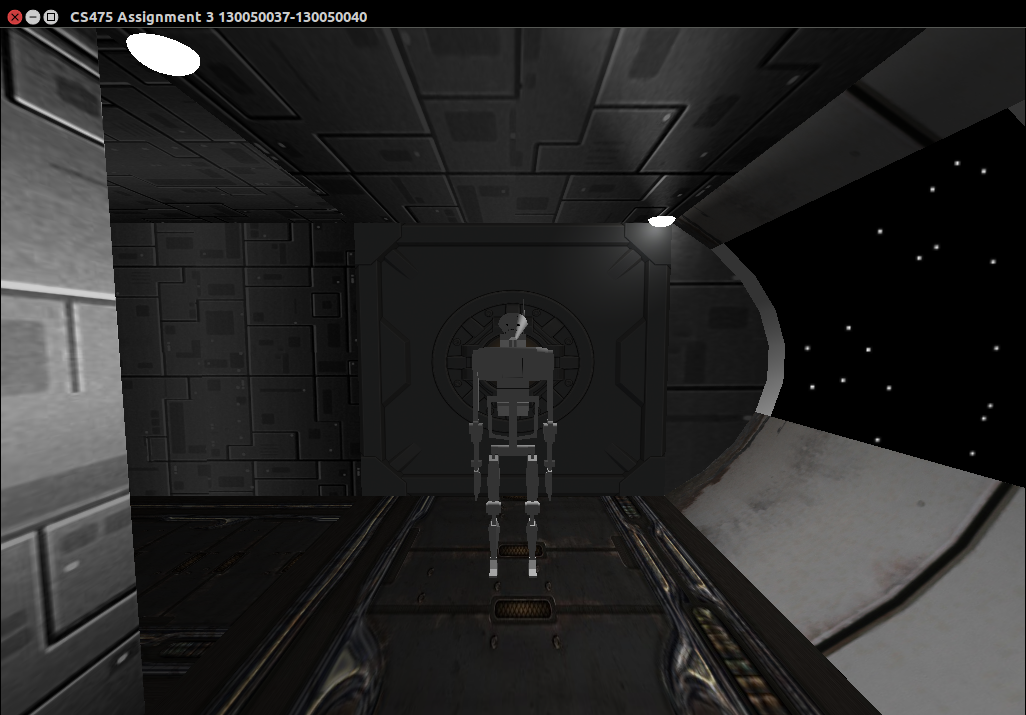Viewport: 1026px width, 715px height.
Task: Click the starry space window on the right
Action: [x=900, y=300]
